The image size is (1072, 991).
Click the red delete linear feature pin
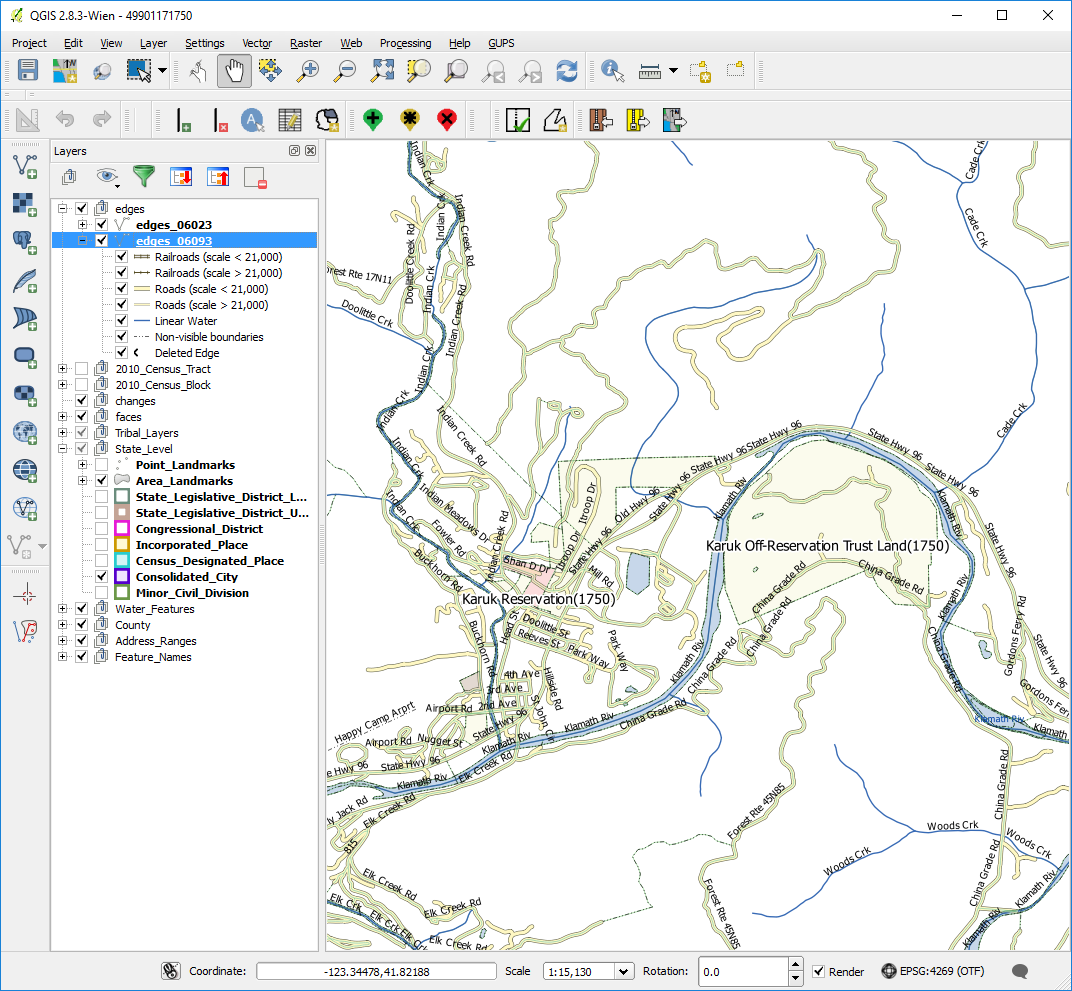tap(447, 120)
